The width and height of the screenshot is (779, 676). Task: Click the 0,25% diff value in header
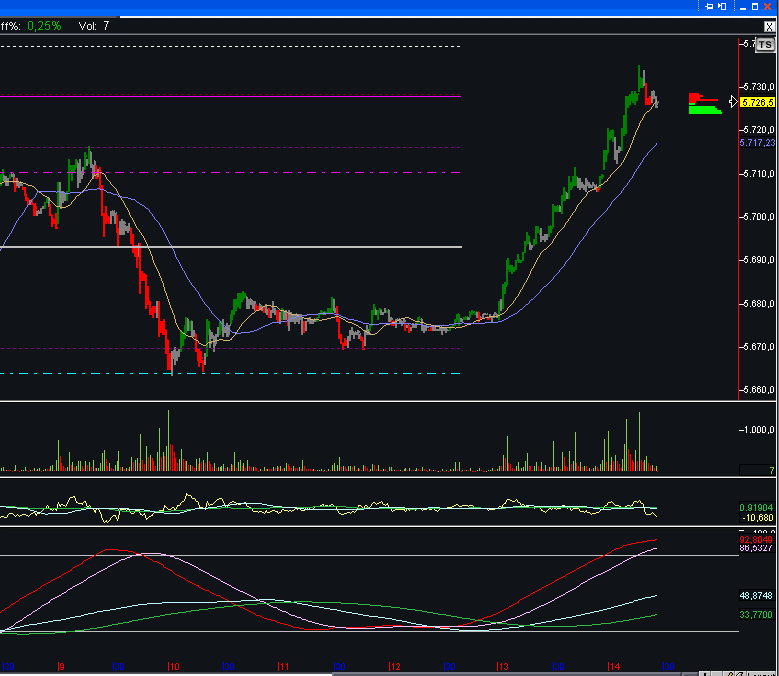pyautogui.click(x=44, y=26)
